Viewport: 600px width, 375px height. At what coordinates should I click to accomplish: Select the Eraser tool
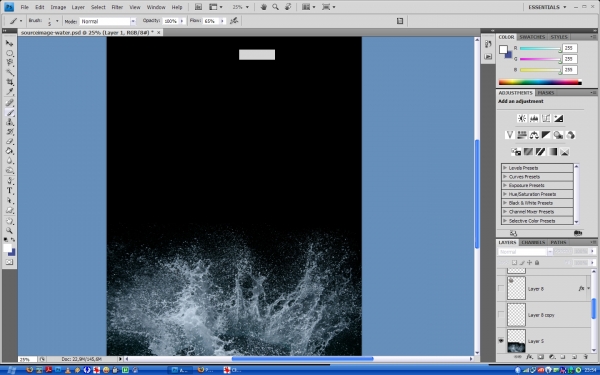click(9, 141)
